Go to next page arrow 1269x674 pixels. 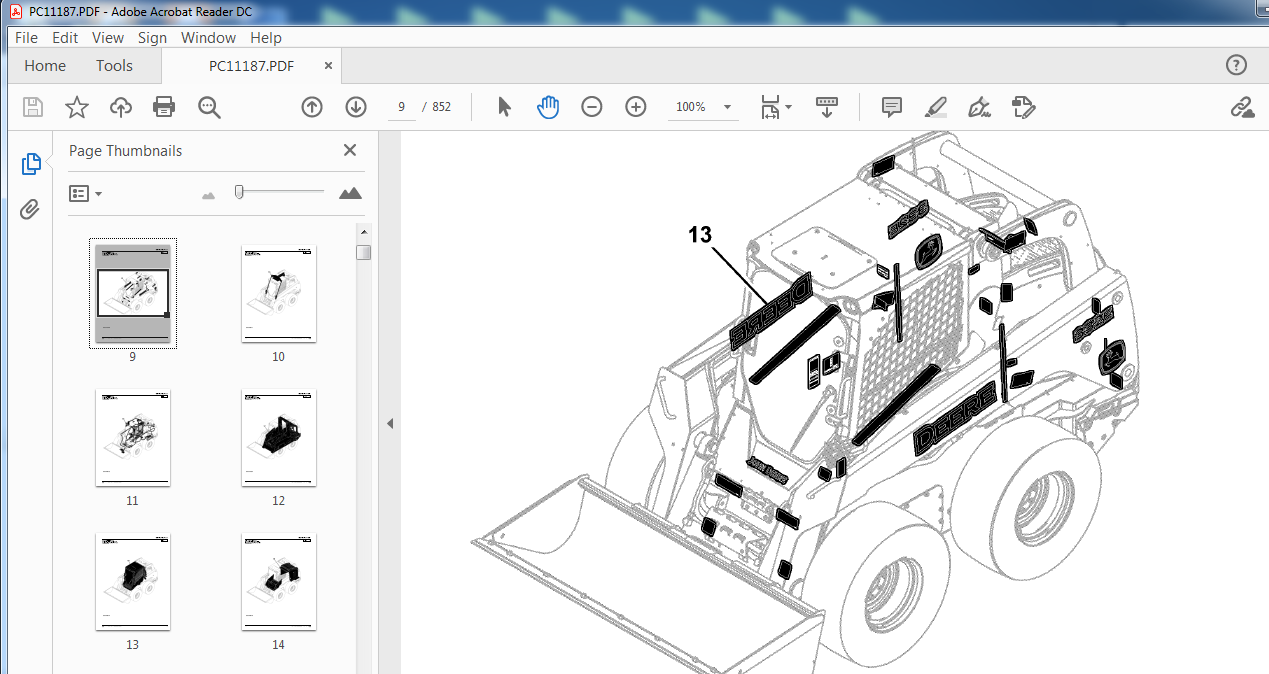pos(356,107)
